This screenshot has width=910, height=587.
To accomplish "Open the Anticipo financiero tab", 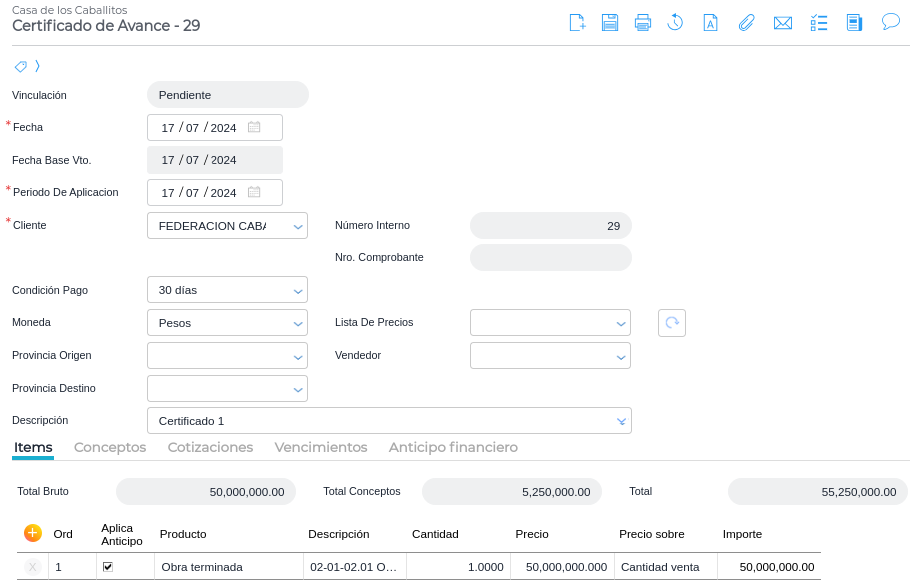I will 453,448.
